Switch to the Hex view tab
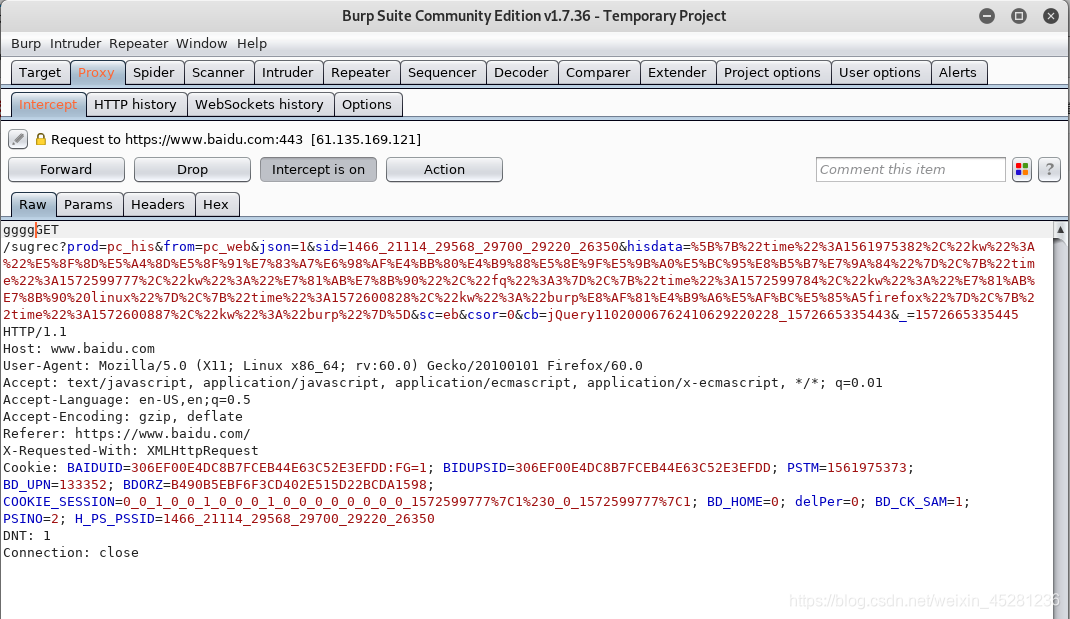Viewport: 1070px width, 619px height. tap(216, 205)
